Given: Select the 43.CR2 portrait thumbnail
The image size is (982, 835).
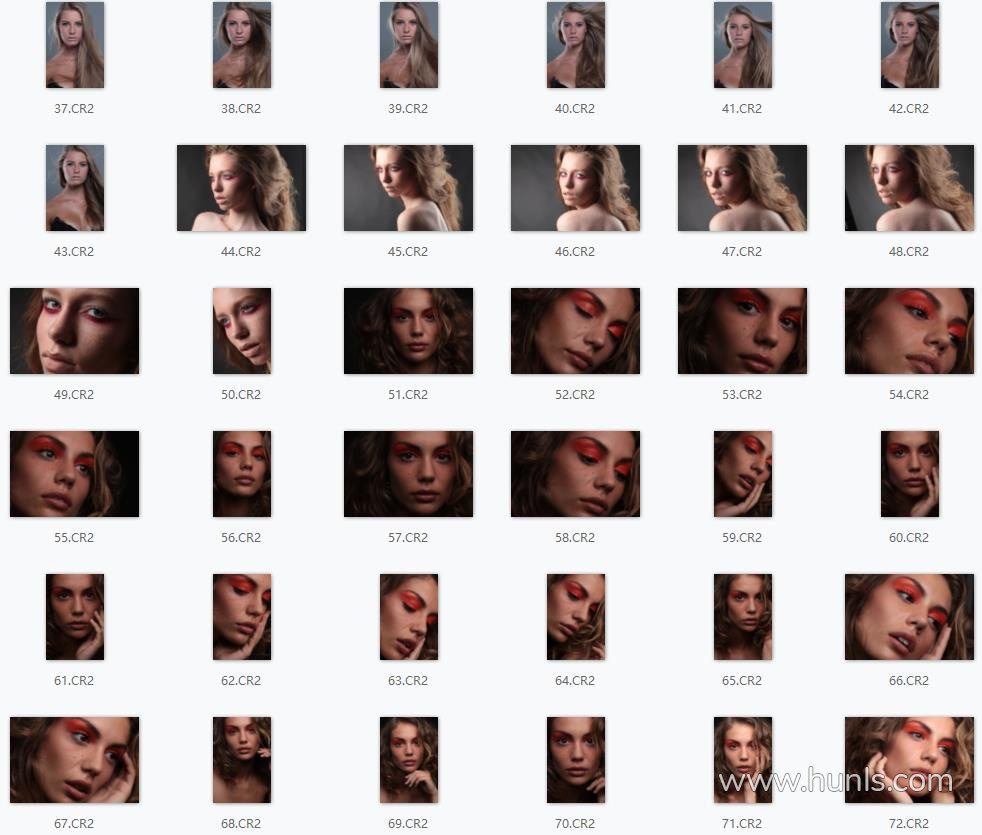Looking at the screenshot, I should pyautogui.click(x=75, y=188).
